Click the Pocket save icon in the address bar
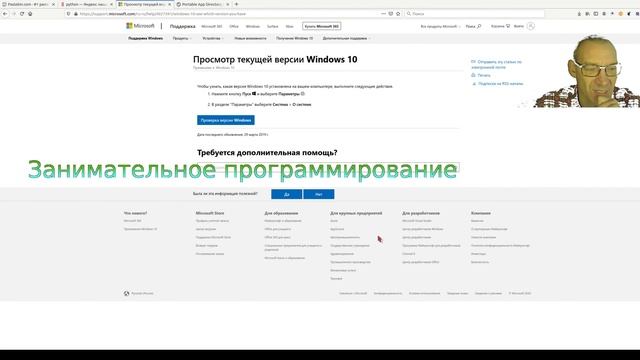Viewport: 640px width, 360px height. (x=391, y=13)
